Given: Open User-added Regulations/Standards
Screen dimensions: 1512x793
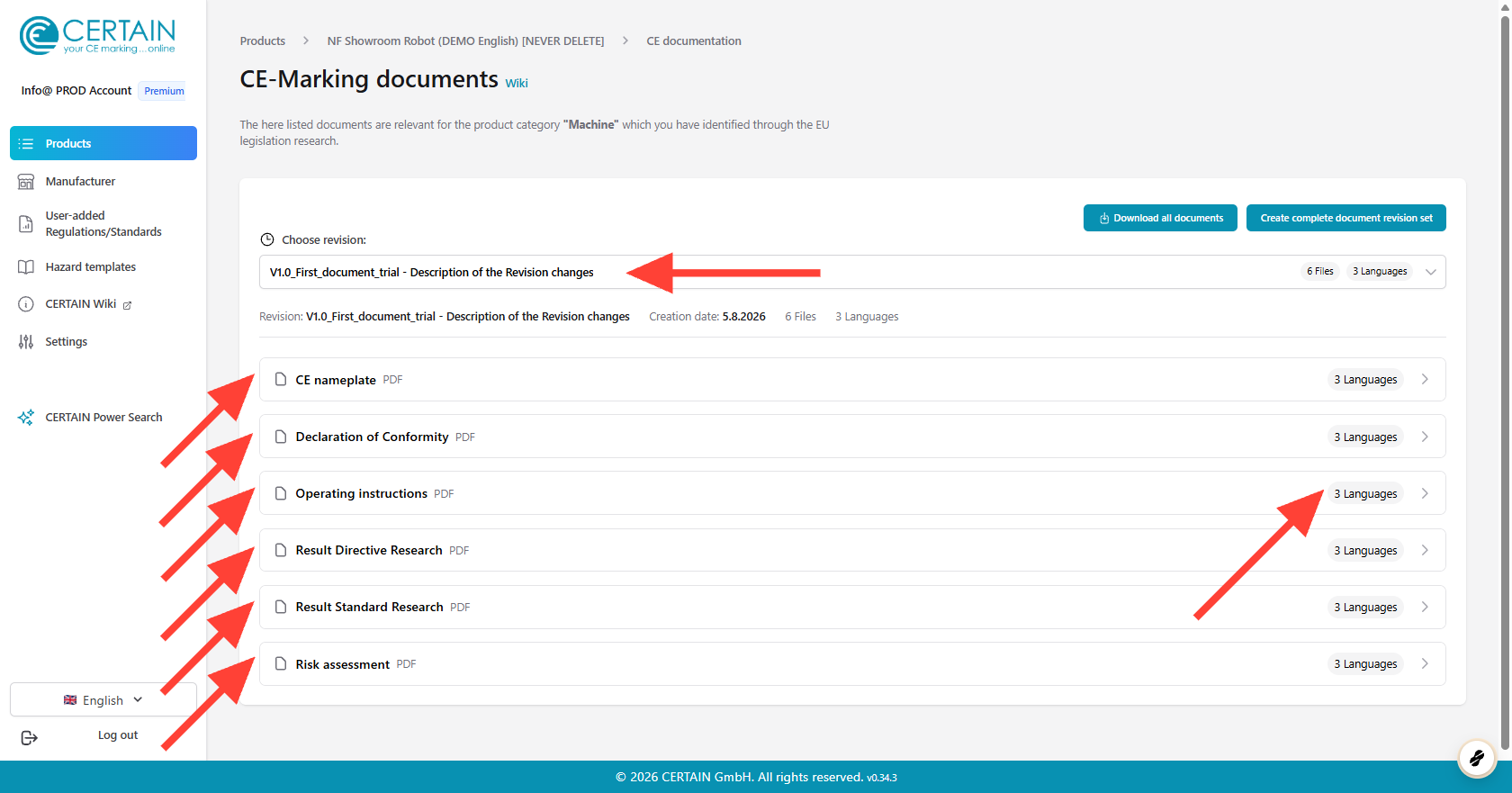Looking at the screenshot, I should click(103, 224).
